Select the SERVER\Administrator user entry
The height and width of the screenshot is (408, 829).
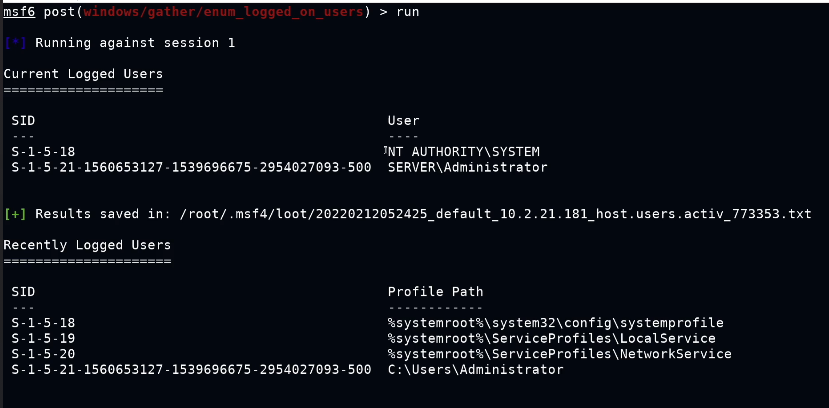[467, 167]
